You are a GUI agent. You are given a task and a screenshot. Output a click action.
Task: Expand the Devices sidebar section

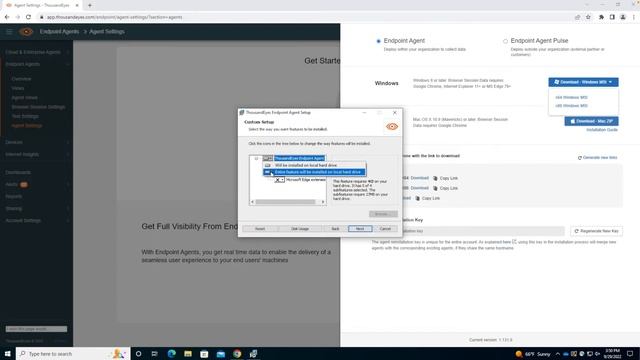coord(68,142)
